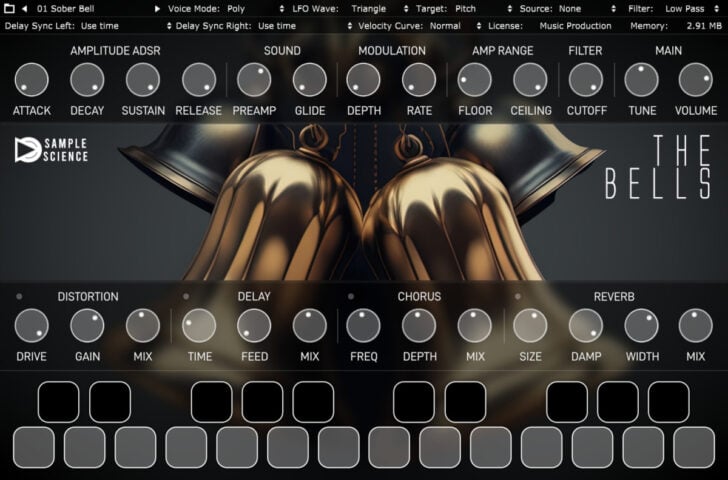Click the Chorus Freq knob

coord(364,325)
